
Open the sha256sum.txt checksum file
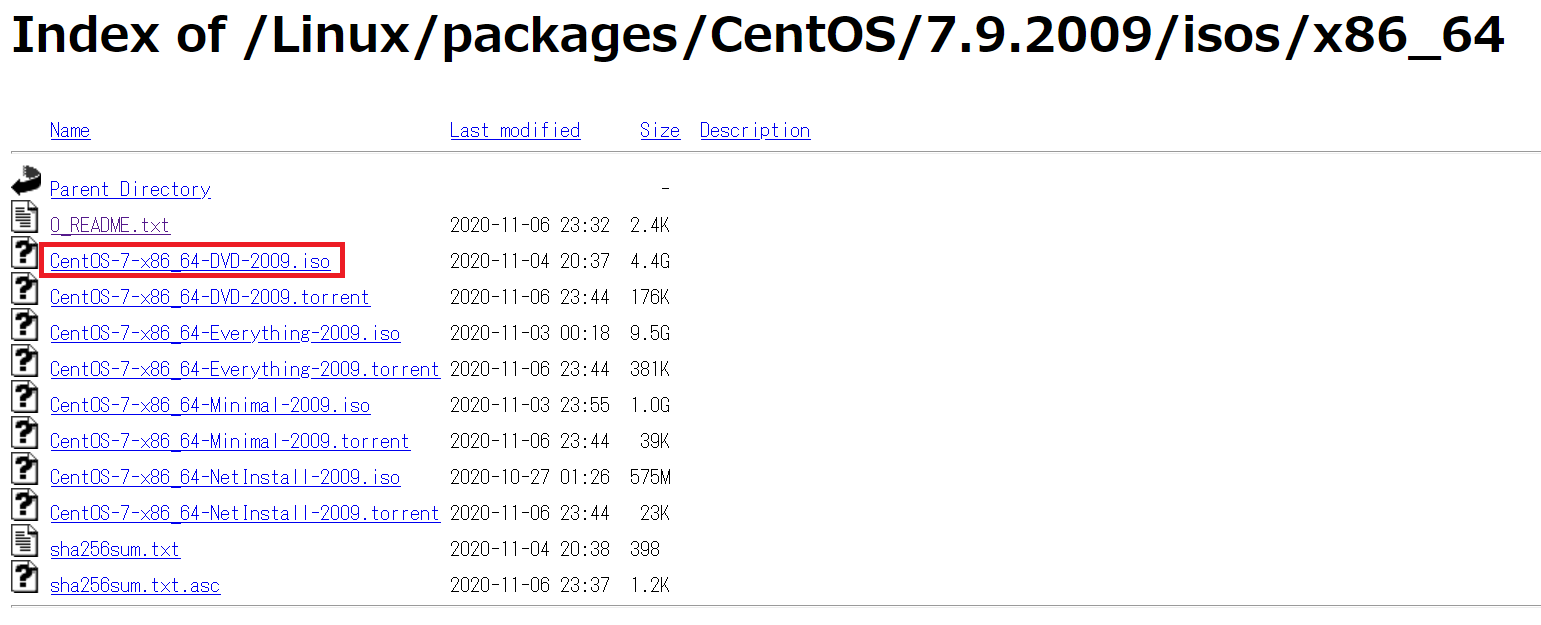(114, 549)
